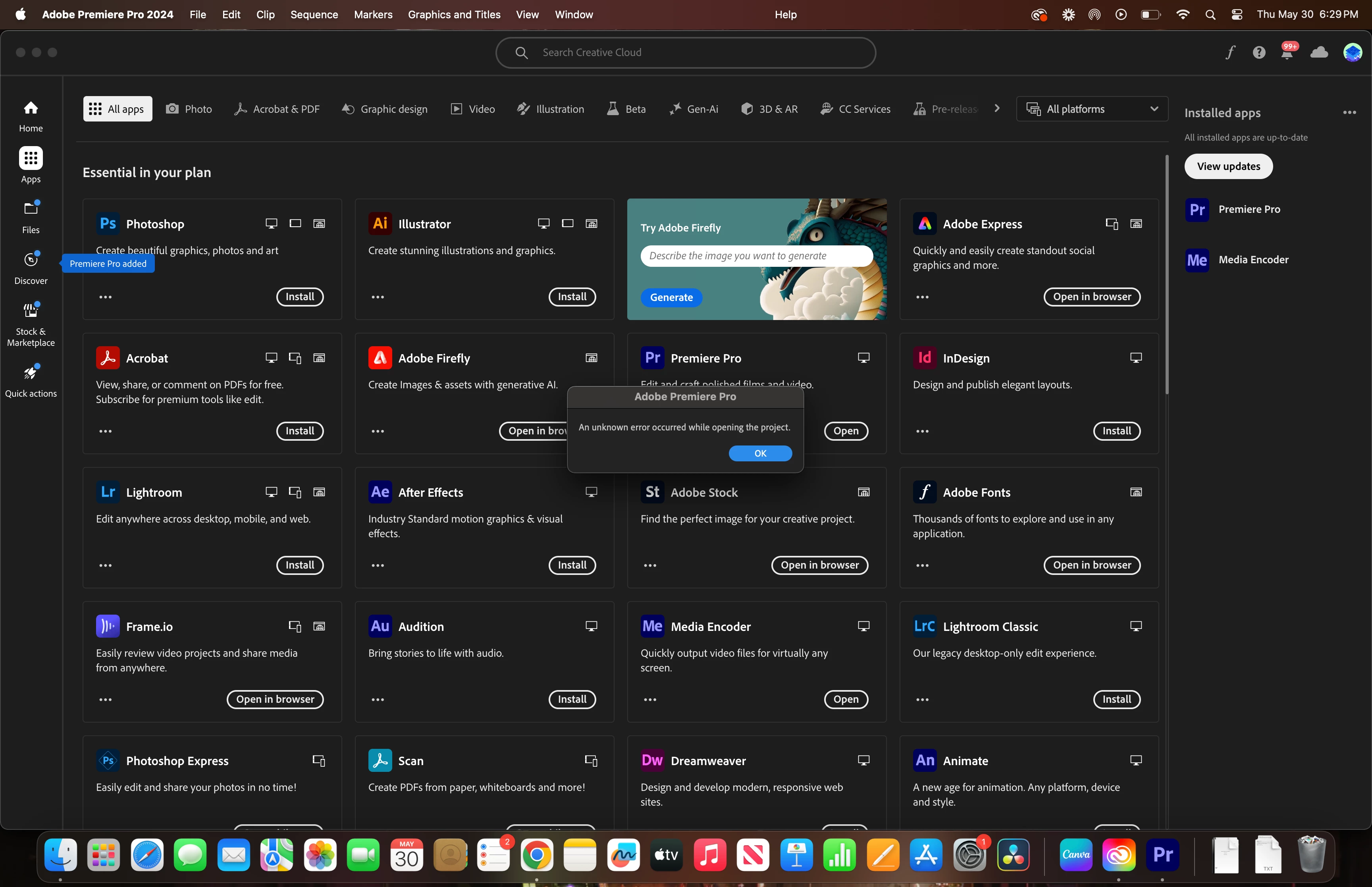This screenshot has height=887, width=1372.
Task: Click the View updates button
Action: 1228,166
